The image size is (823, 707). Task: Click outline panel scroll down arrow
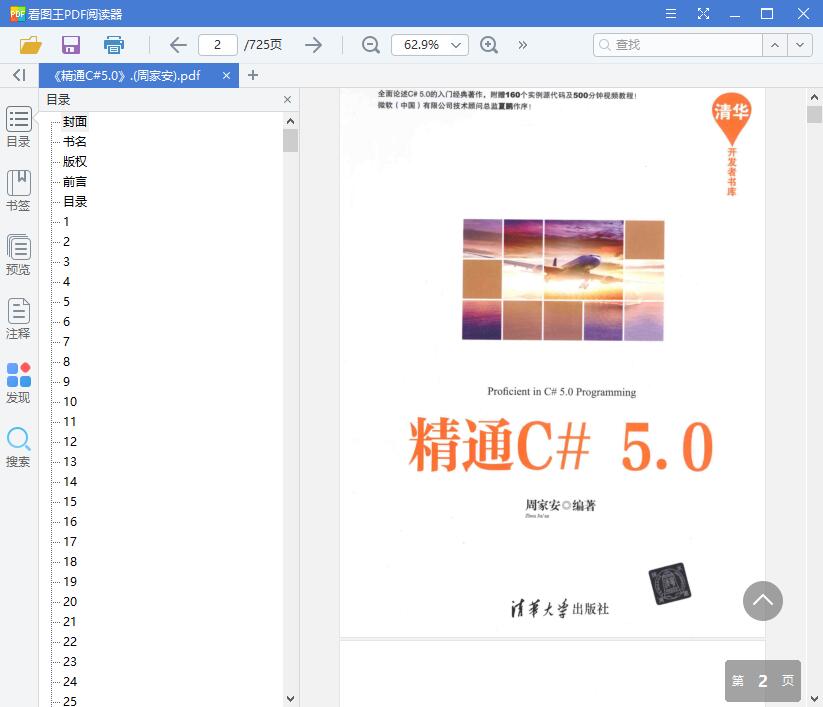[x=290, y=699]
